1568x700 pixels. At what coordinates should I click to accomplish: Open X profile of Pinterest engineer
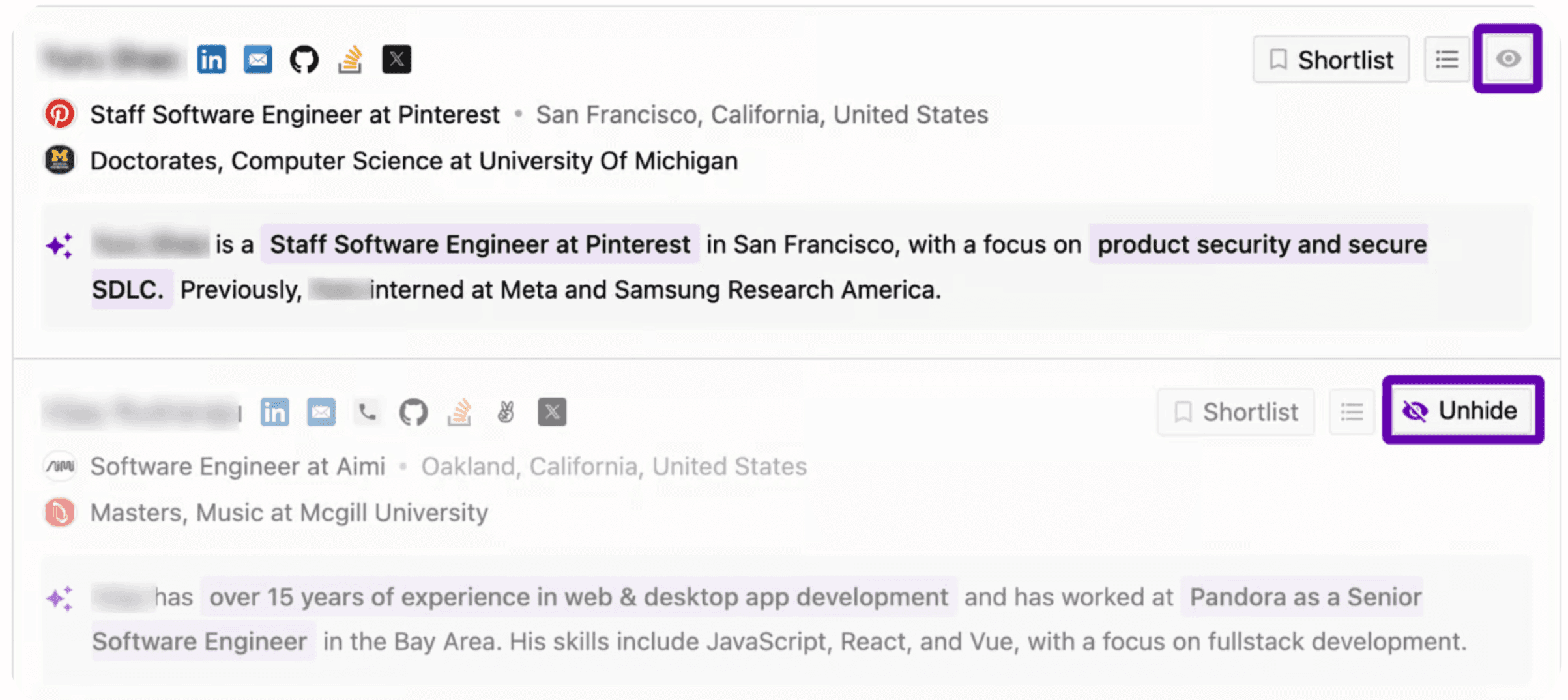coord(396,60)
